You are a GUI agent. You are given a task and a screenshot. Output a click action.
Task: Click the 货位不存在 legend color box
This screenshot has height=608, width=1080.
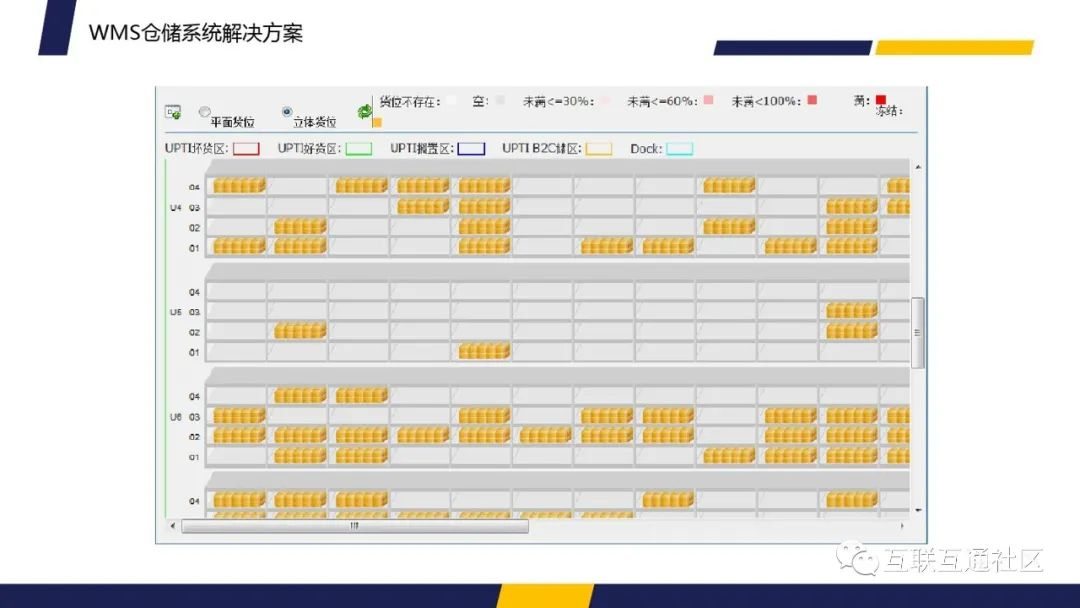451,101
